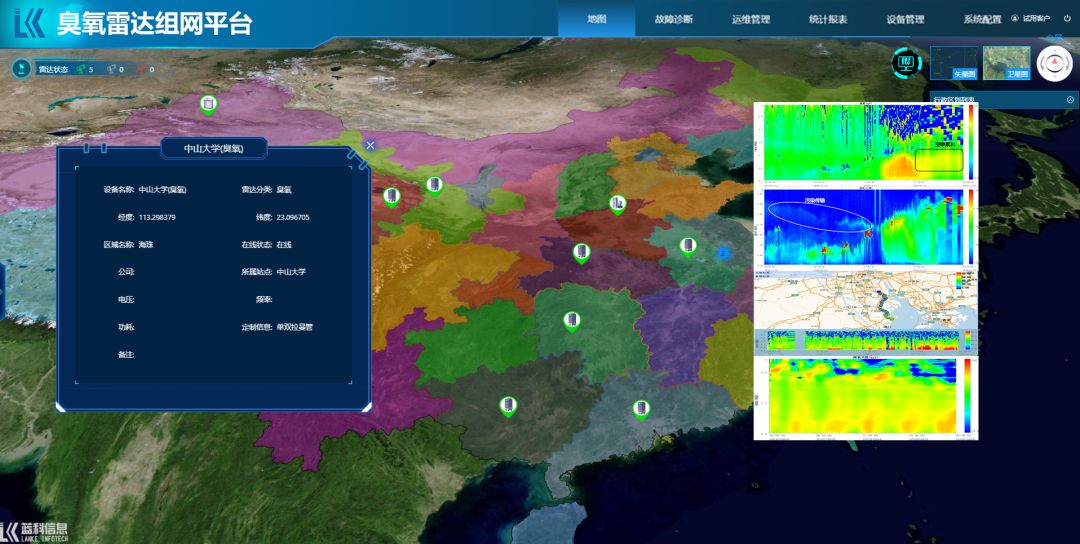Open the top ozone heatmap chart thumbnail
The height and width of the screenshot is (544, 1080).
point(866,143)
